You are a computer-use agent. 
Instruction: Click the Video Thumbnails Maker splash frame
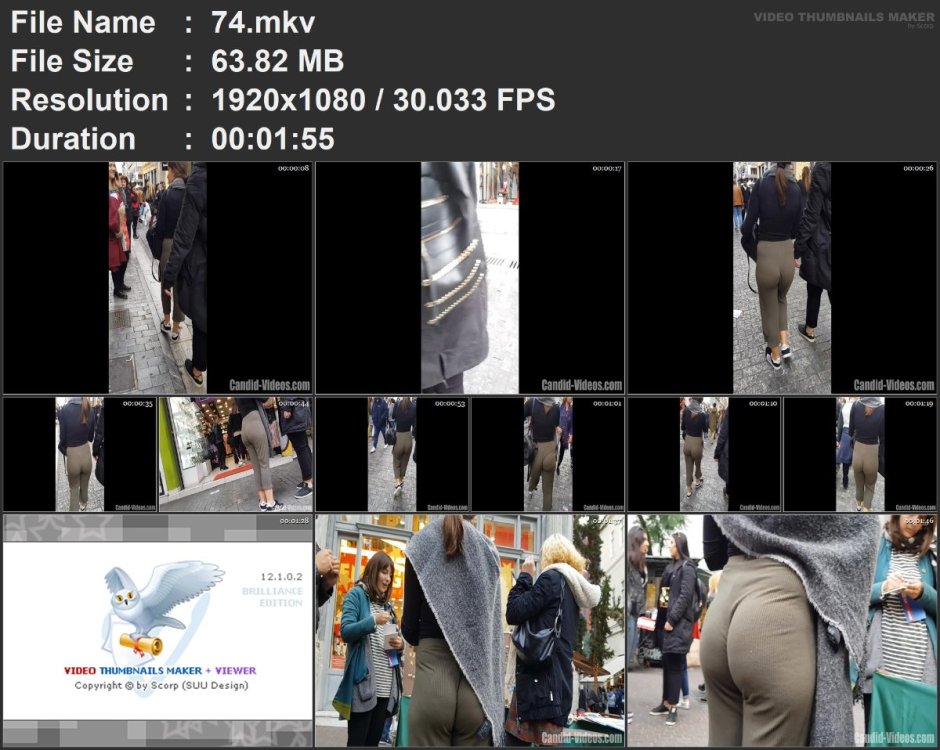pyautogui.click(x=158, y=630)
